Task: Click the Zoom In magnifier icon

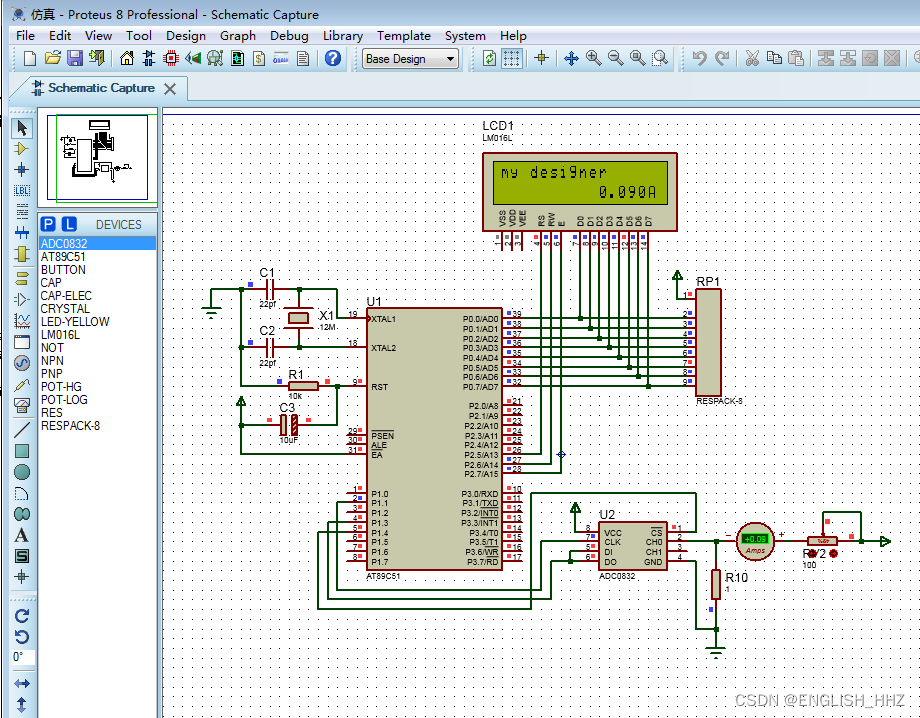Action: tap(594, 59)
